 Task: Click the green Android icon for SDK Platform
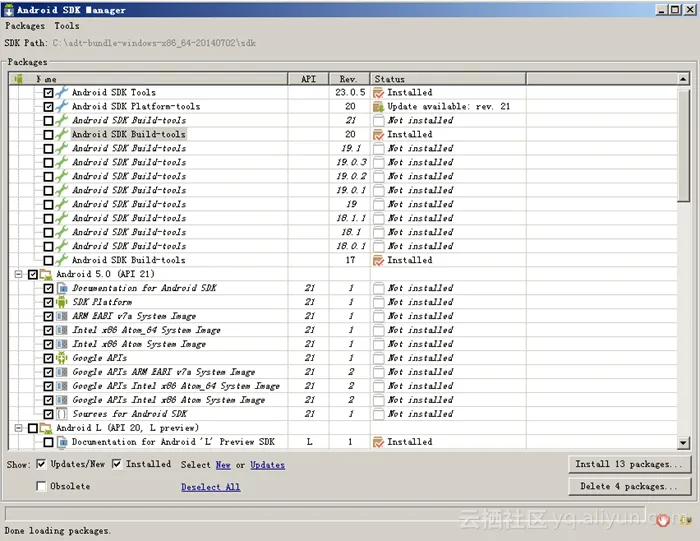pos(62,302)
